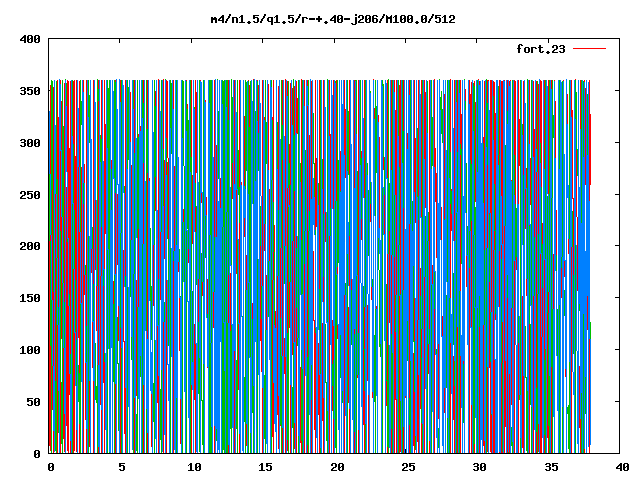Screen dimensions: 640x480
Task: Click y-axis label 200
Action: tap(30, 246)
